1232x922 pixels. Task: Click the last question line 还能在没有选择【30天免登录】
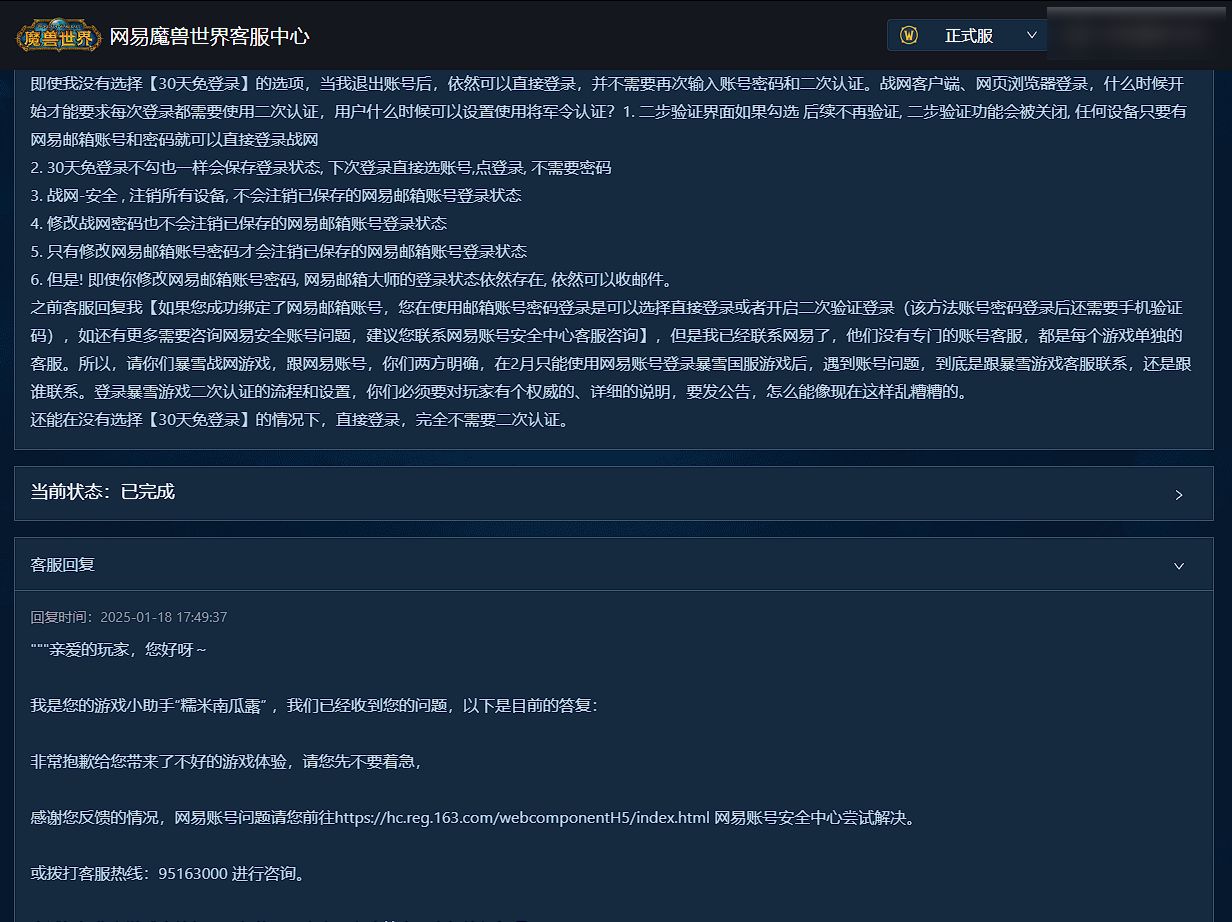(301, 420)
